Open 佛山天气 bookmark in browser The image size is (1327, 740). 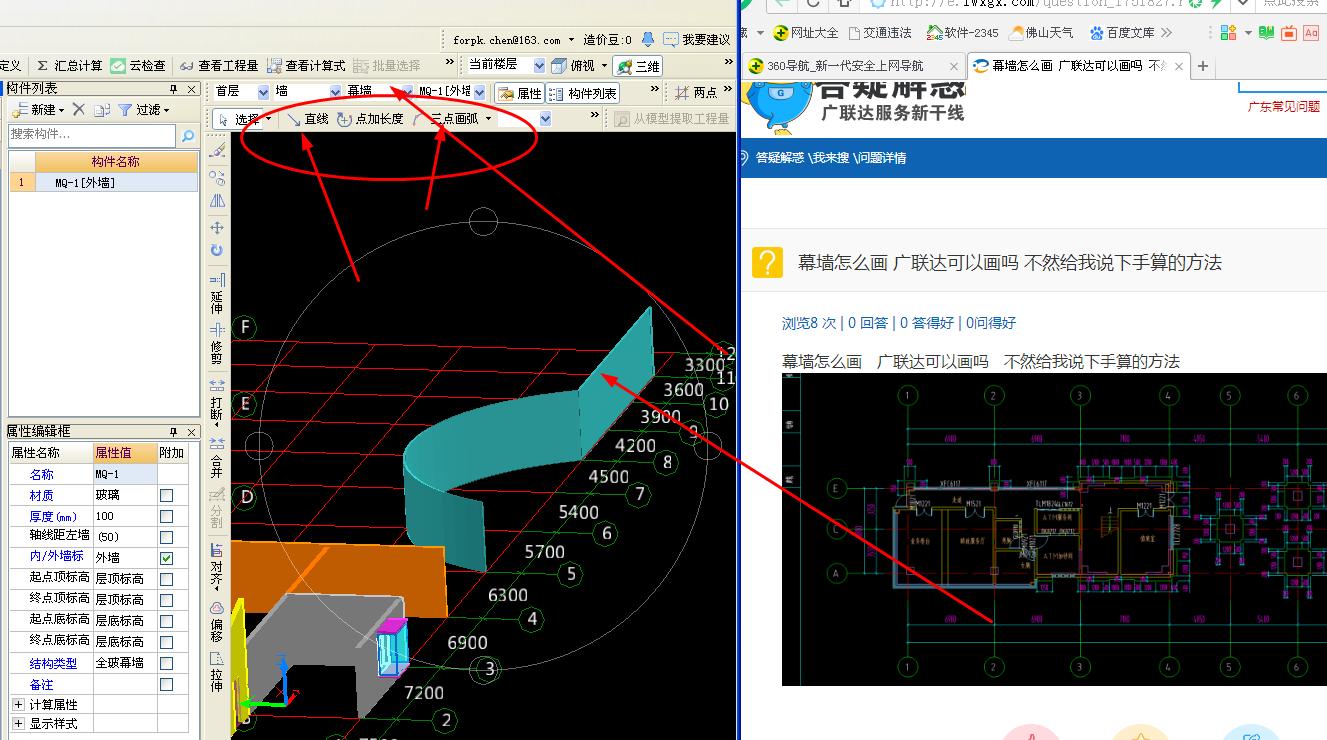1042,32
